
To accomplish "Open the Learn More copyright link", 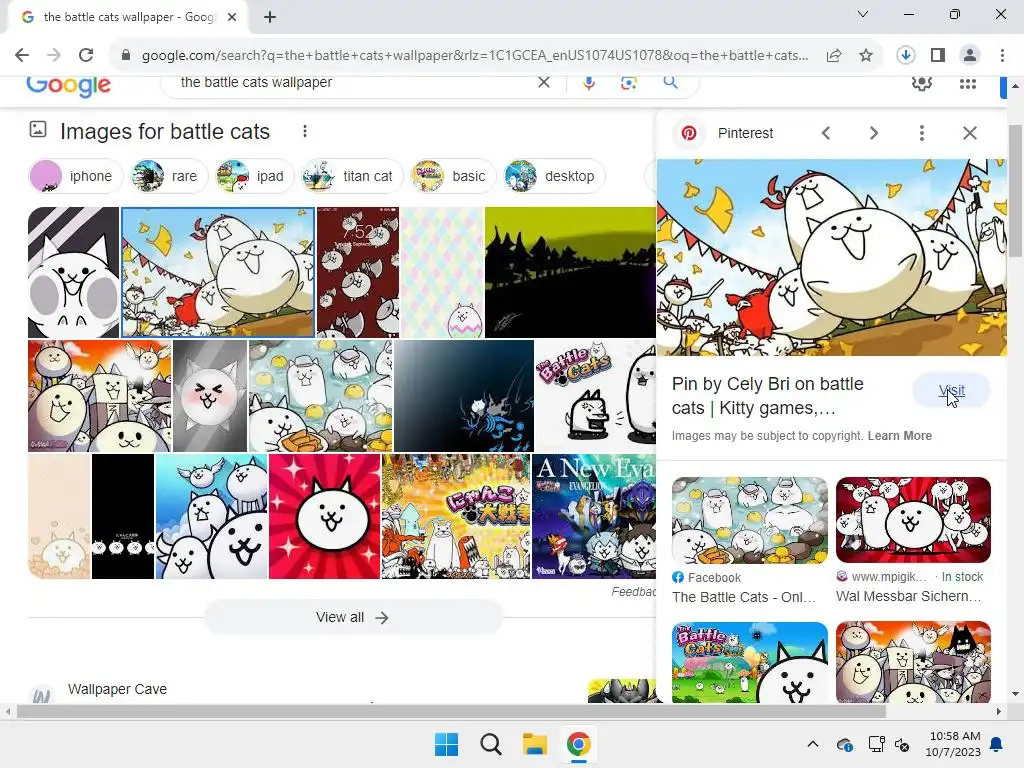I will click(899, 436).
